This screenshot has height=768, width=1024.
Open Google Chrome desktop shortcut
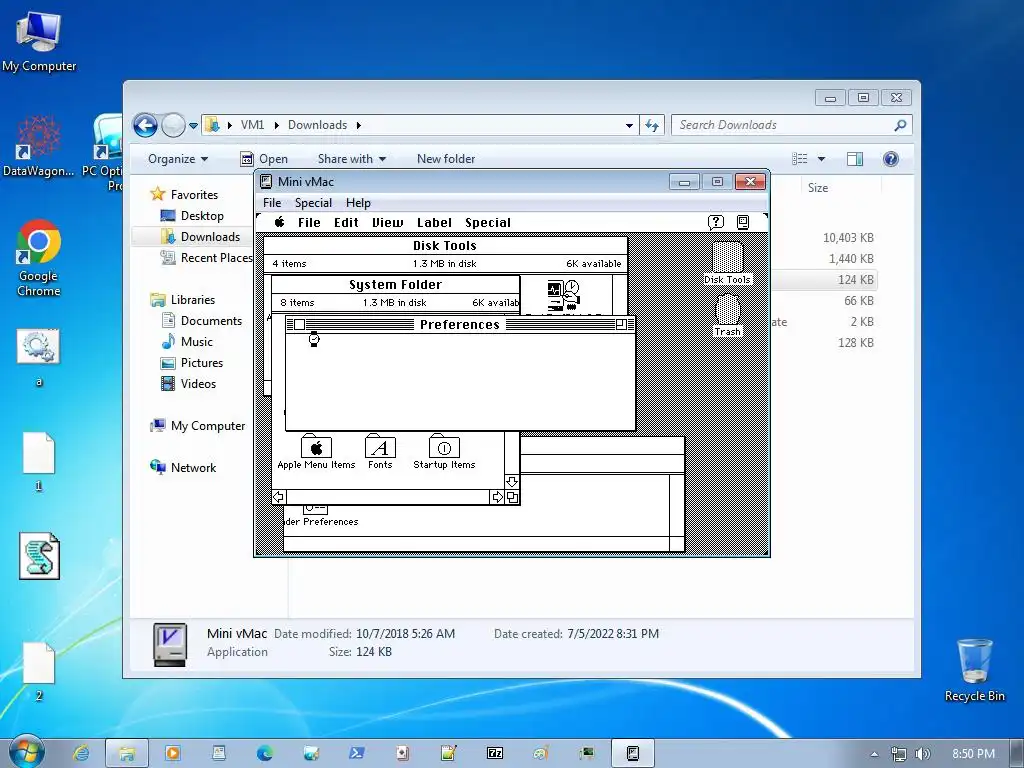tap(39, 259)
